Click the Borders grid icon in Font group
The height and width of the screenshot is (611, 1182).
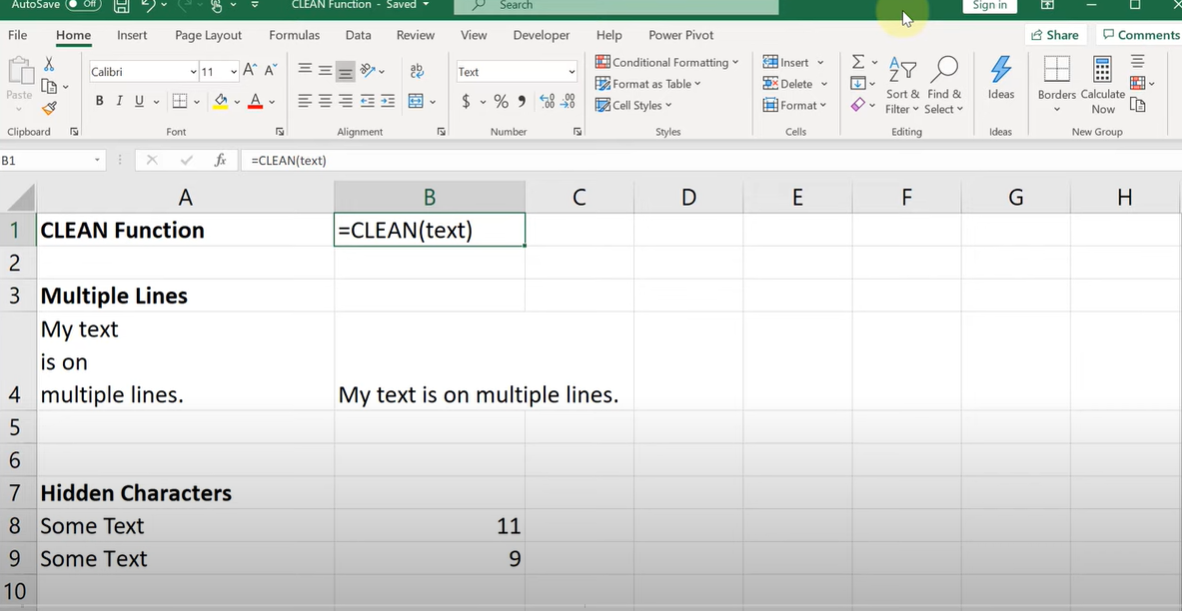point(179,101)
